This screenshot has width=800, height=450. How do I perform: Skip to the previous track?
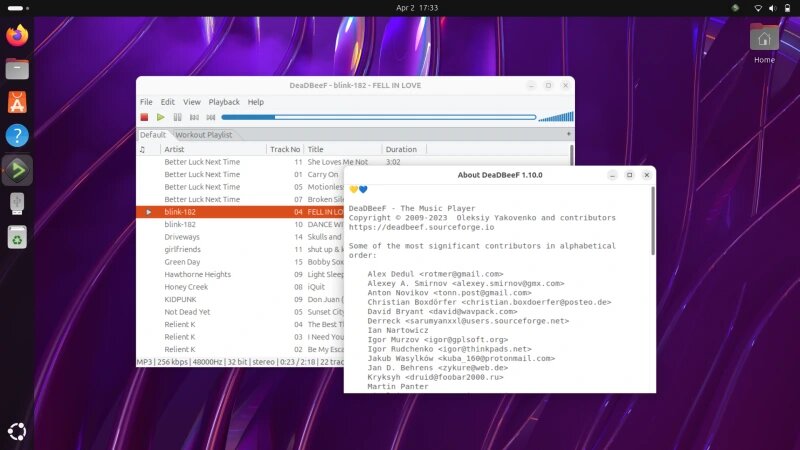pos(194,117)
